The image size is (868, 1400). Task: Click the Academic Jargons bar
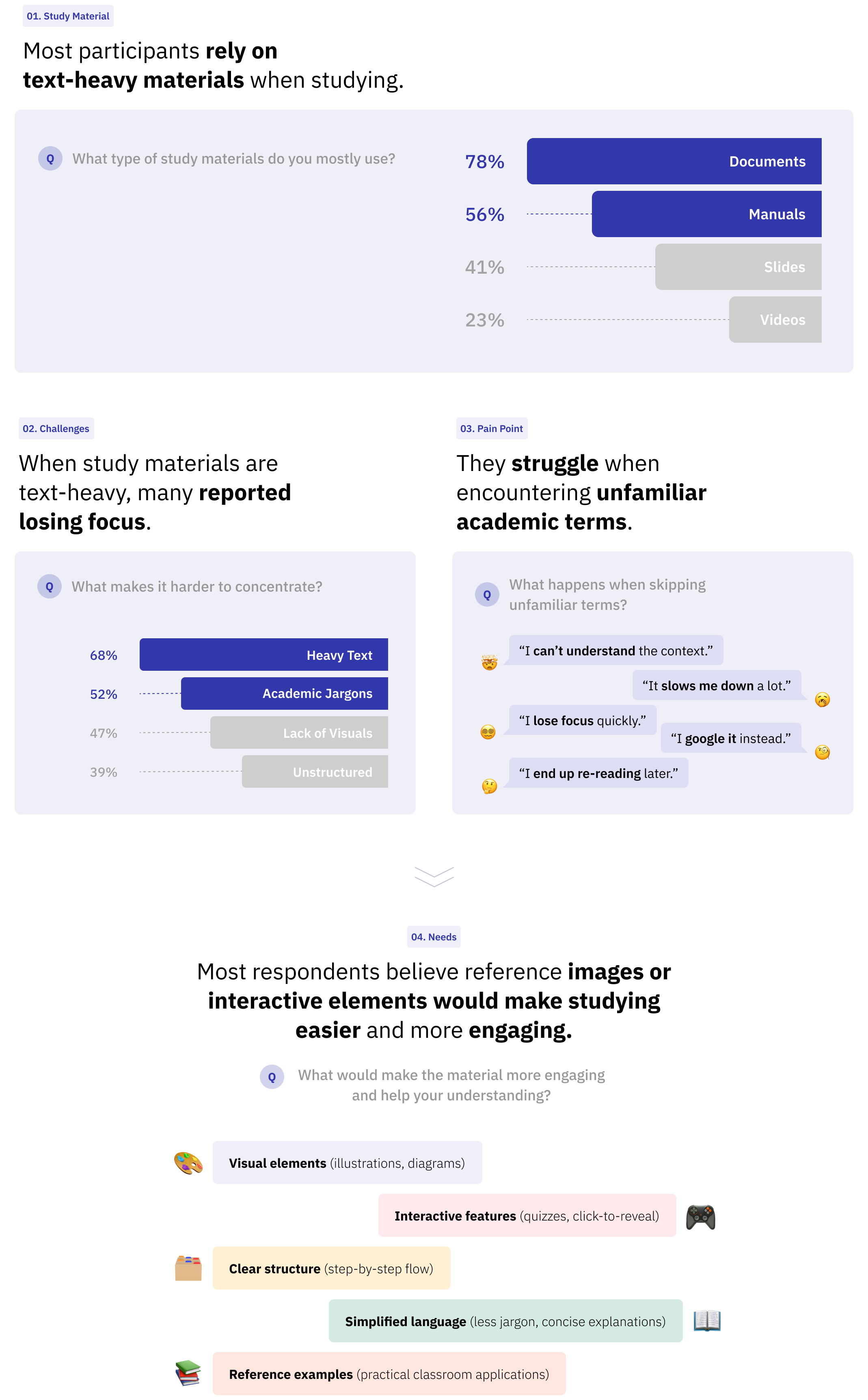tap(284, 694)
